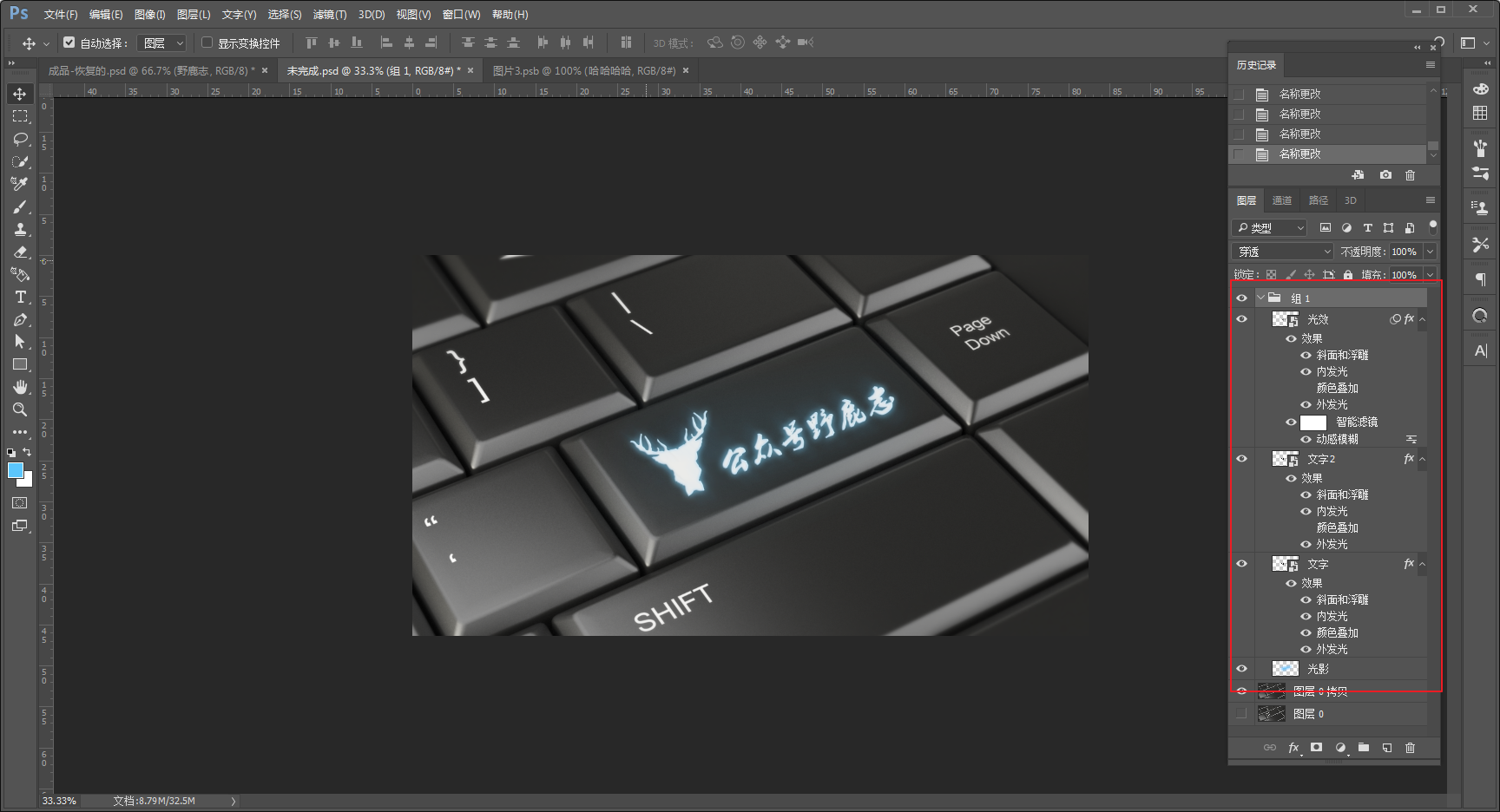The height and width of the screenshot is (812, 1500).
Task: Filter layers by pixel layers icon
Action: point(1326,228)
